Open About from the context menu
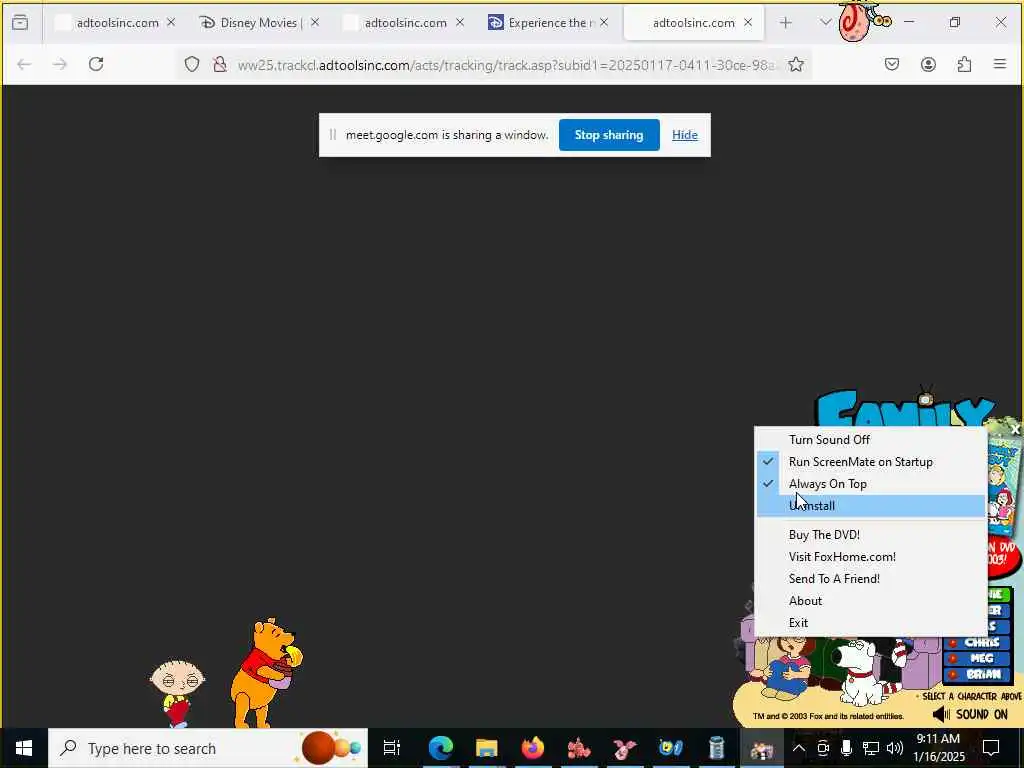 (871, 601)
